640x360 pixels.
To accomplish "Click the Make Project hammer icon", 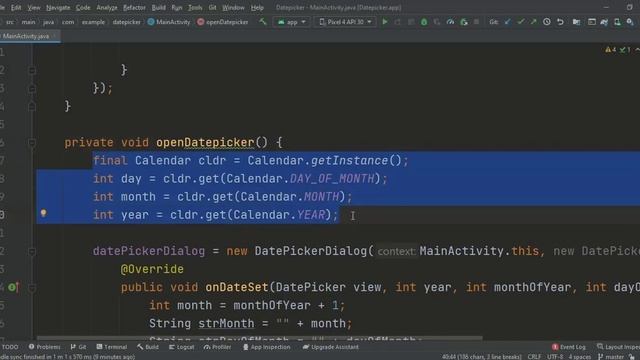I will (x=263, y=22).
